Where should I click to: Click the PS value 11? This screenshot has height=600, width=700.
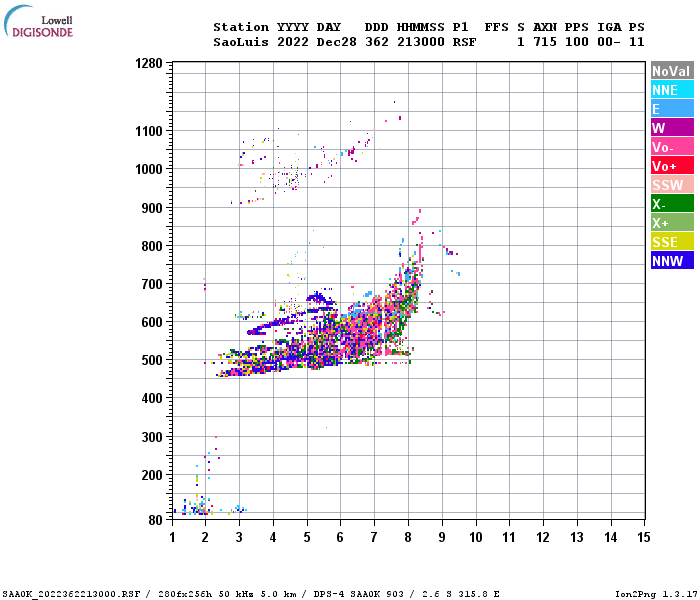click(637, 42)
